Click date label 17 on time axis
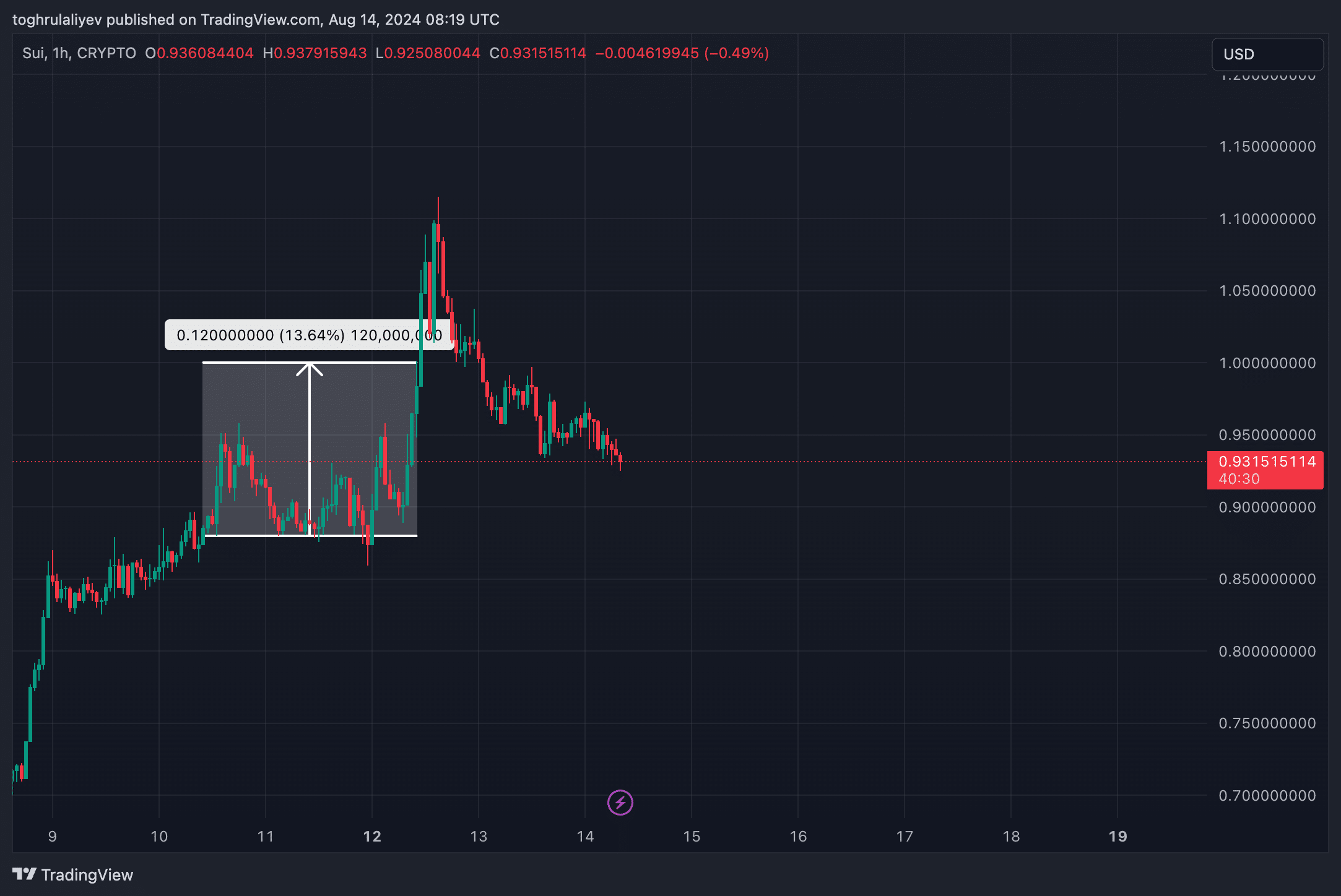The height and width of the screenshot is (896, 1341). point(905,837)
